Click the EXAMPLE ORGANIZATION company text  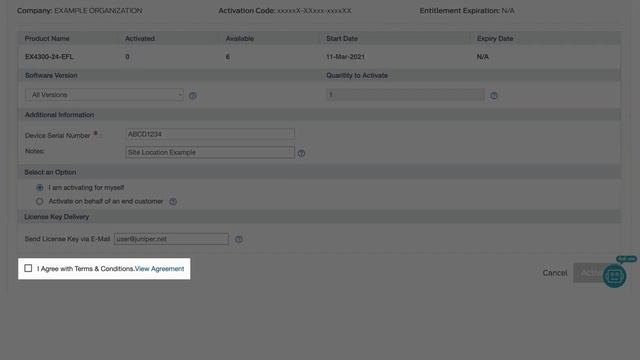[x=98, y=11]
